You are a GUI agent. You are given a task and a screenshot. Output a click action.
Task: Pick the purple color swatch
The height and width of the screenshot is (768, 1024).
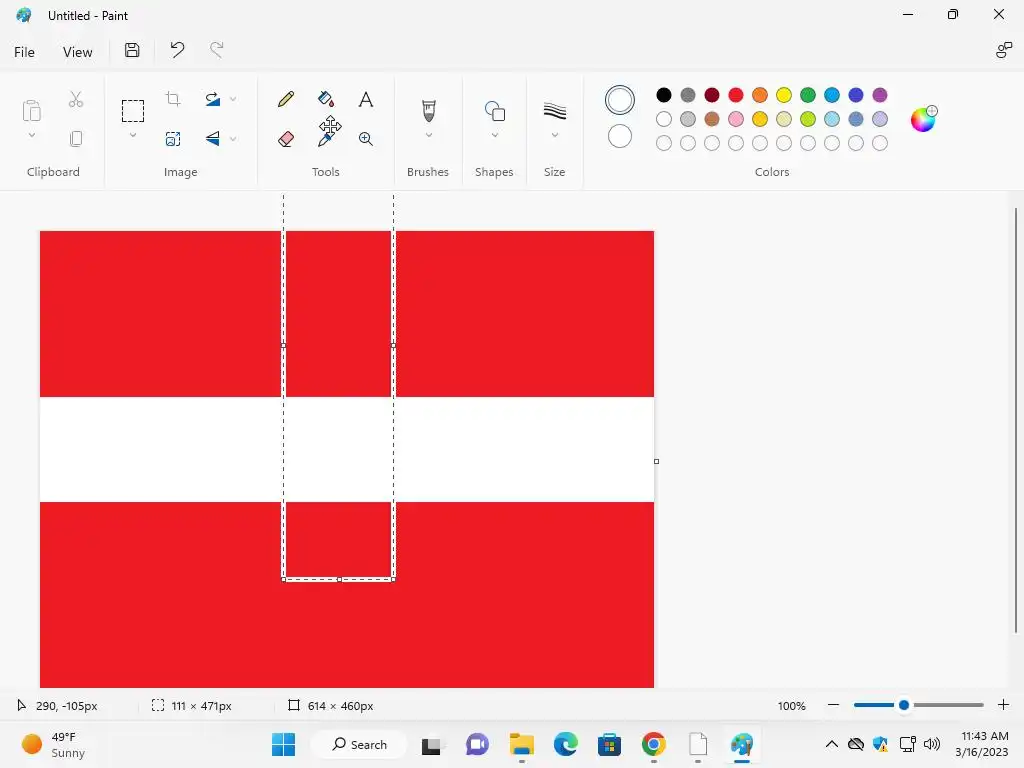click(880, 95)
